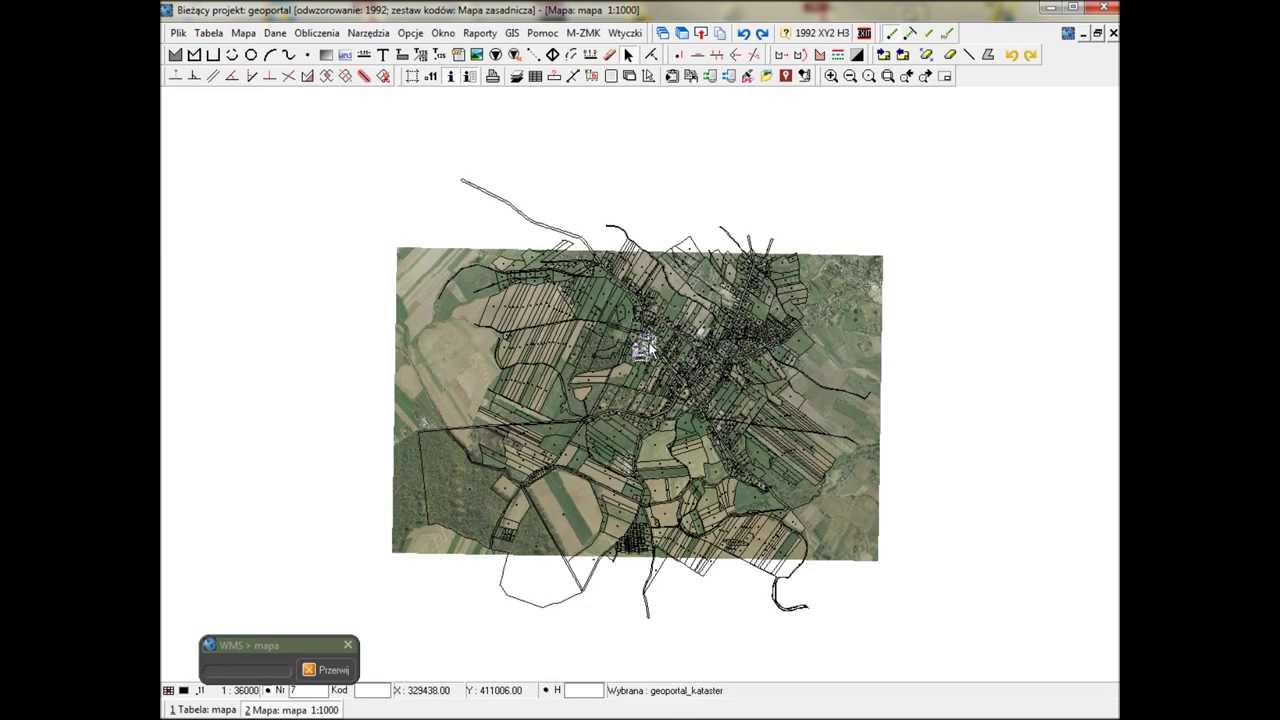Open the GIS menu
Image resolution: width=1280 pixels, height=720 pixels.
[x=512, y=33]
